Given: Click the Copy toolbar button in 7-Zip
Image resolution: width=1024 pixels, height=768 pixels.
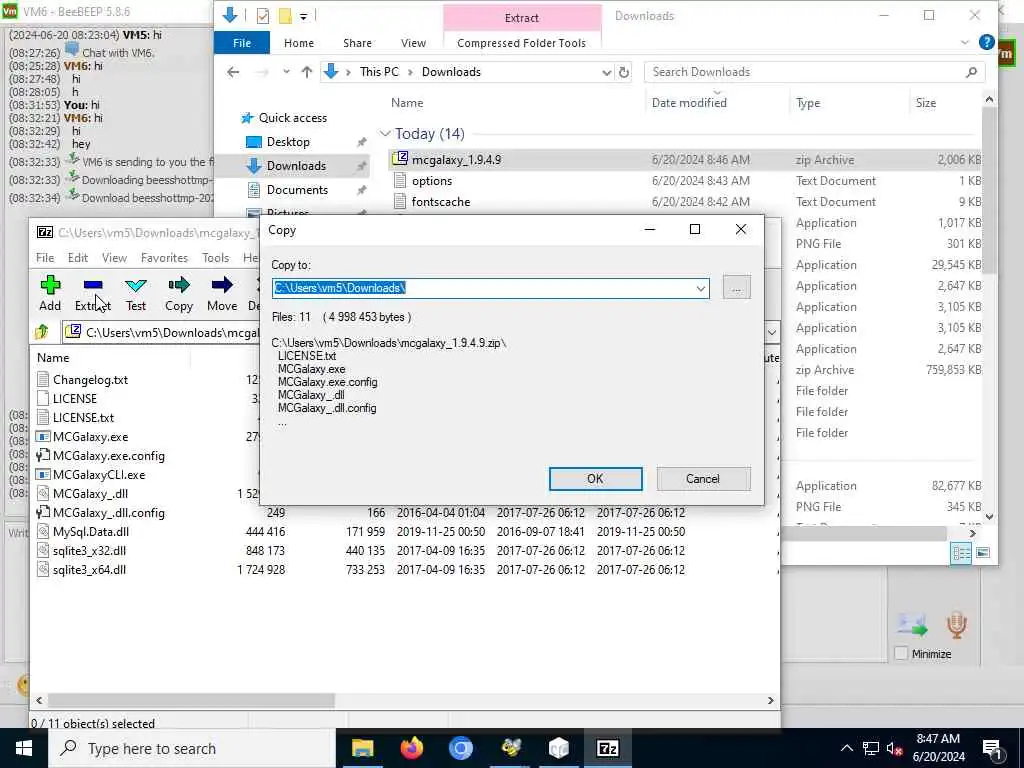Looking at the screenshot, I should [x=179, y=293].
